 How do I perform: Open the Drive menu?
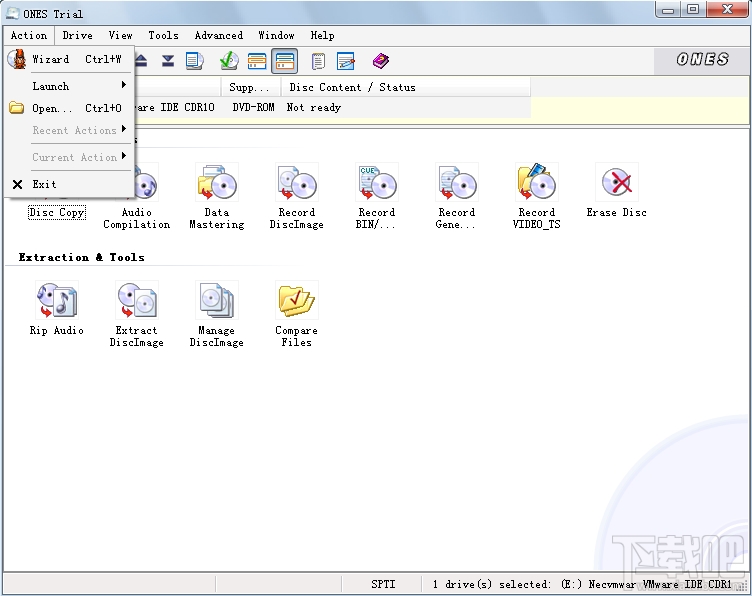pyautogui.click(x=78, y=35)
